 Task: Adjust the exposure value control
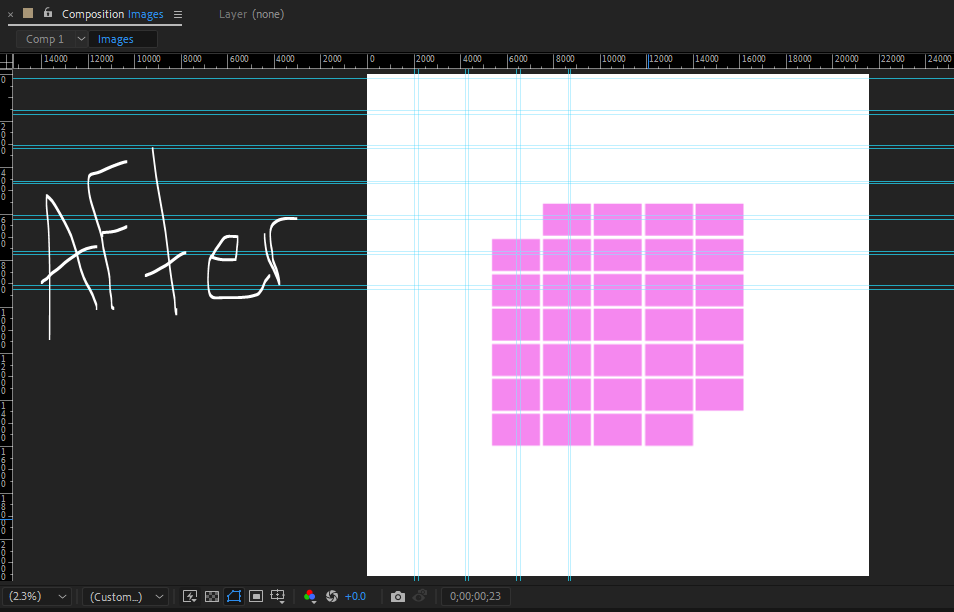click(355, 596)
